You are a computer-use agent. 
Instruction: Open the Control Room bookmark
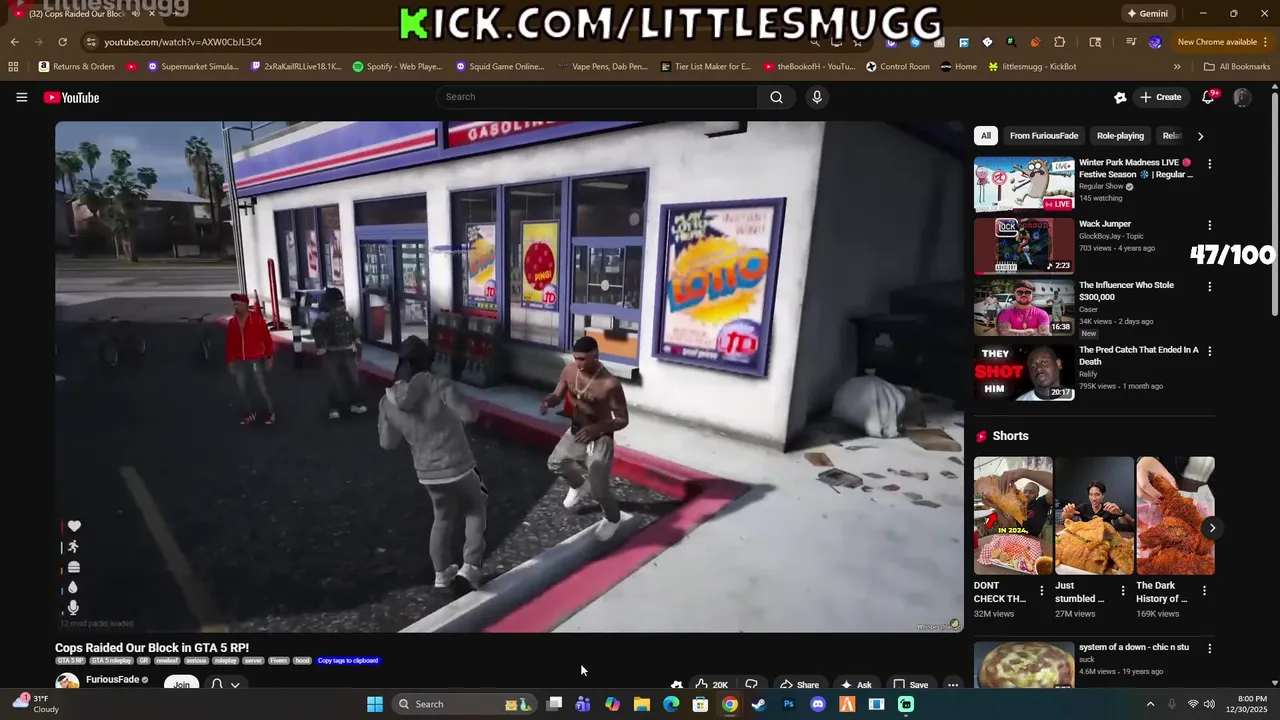pyautogui.click(x=898, y=67)
